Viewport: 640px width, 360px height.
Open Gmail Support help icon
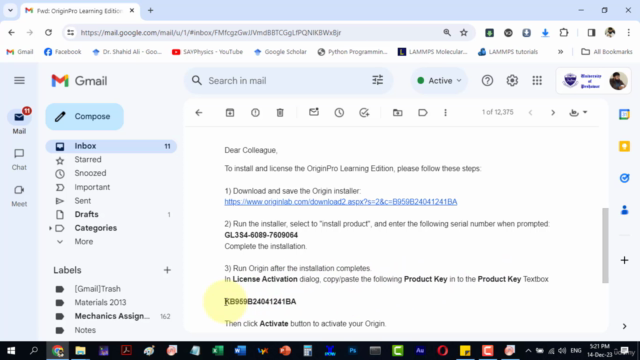coord(487,81)
